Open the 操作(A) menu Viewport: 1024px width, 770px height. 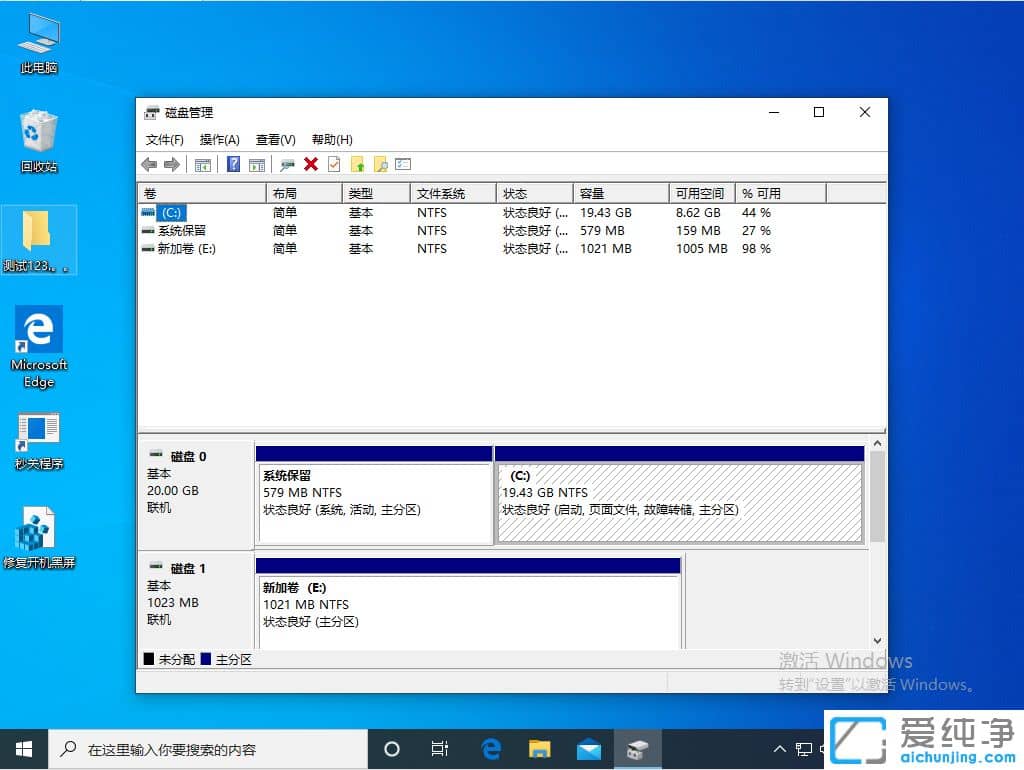(218, 139)
